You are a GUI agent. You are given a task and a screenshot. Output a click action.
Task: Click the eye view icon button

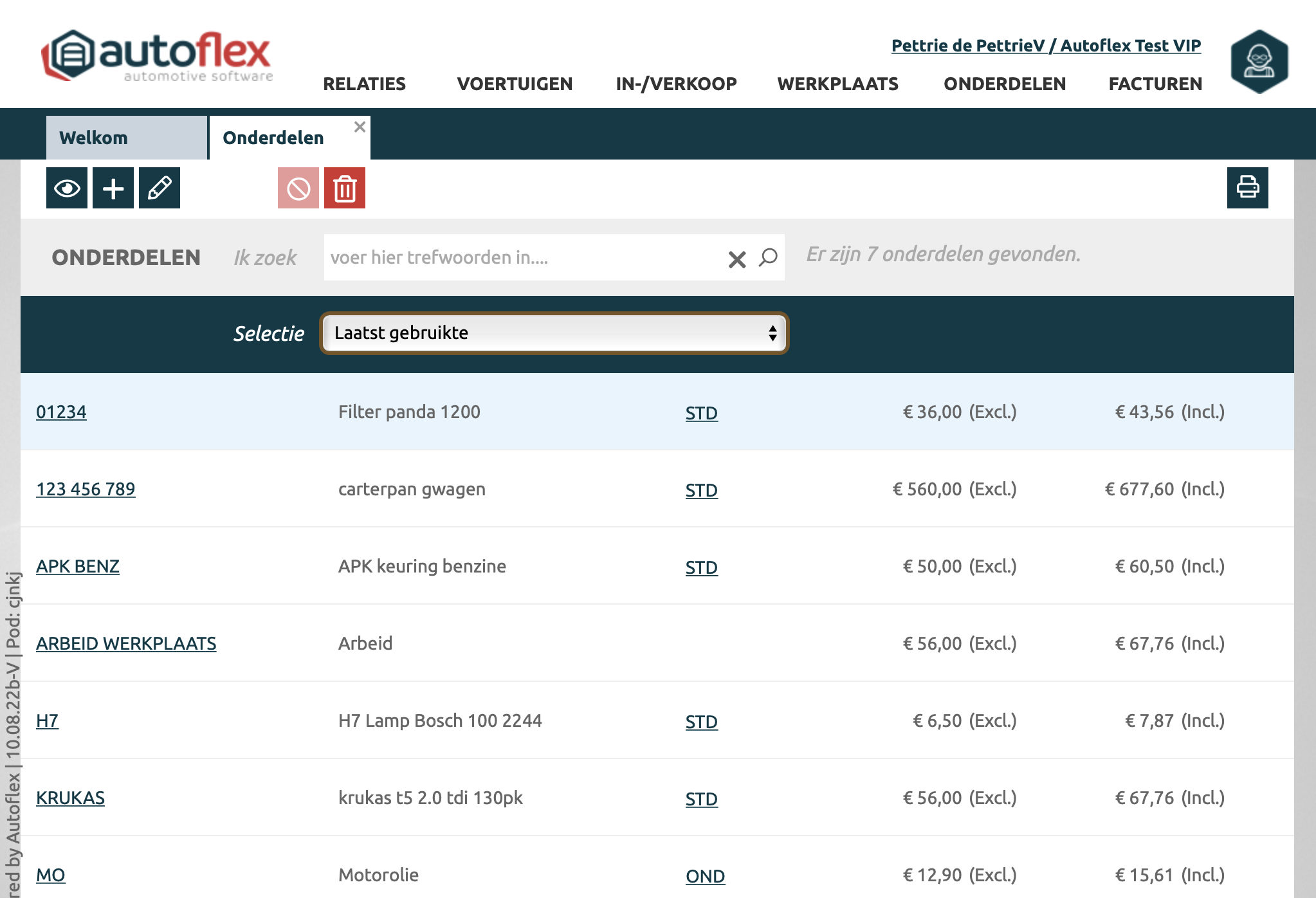[67, 188]
